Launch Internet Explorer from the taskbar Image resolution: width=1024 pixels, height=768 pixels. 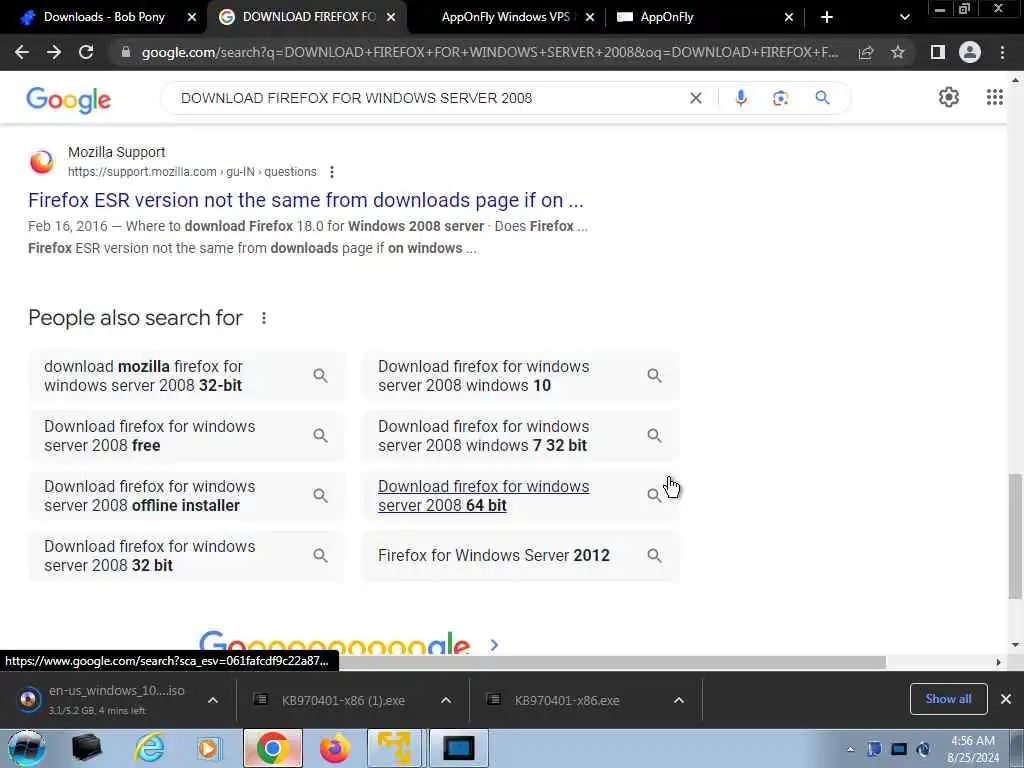[x=150, y=748]
